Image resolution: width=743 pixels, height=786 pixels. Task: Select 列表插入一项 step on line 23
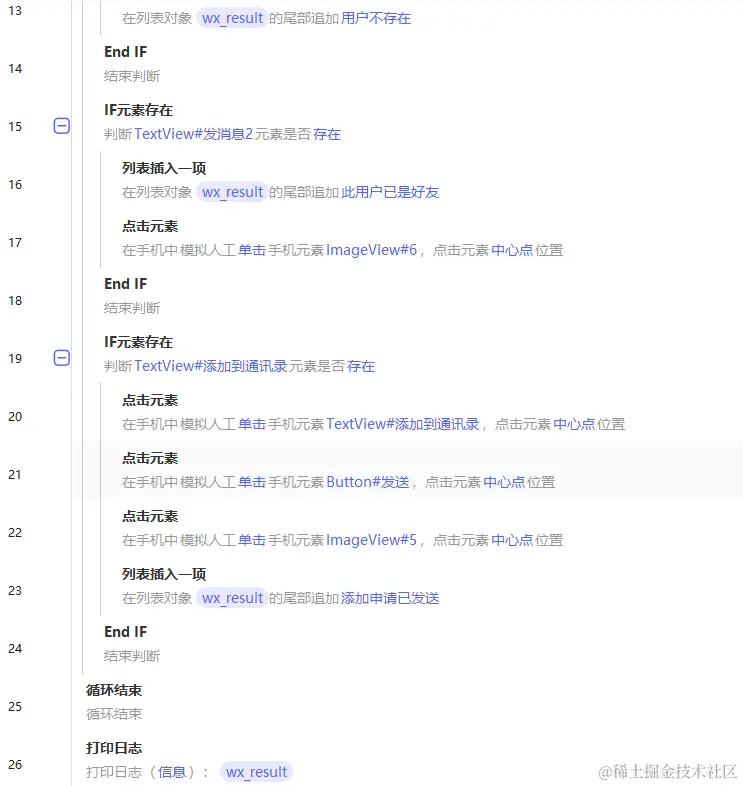164,574
